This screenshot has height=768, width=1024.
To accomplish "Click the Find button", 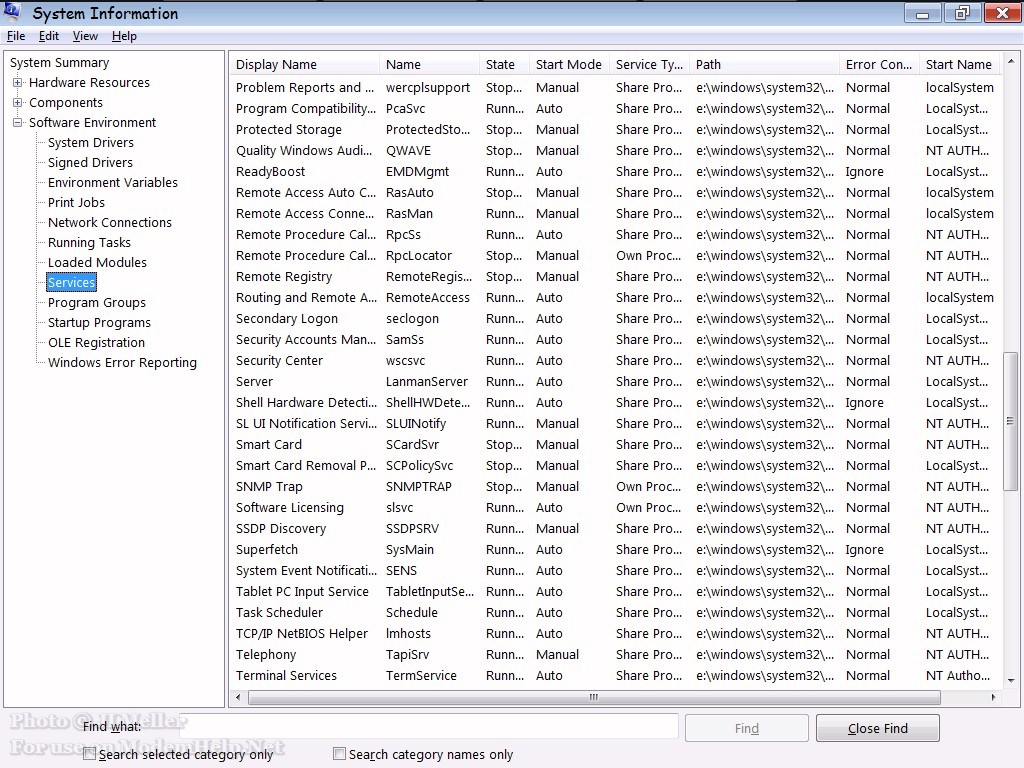I will (x=746, y=728).
